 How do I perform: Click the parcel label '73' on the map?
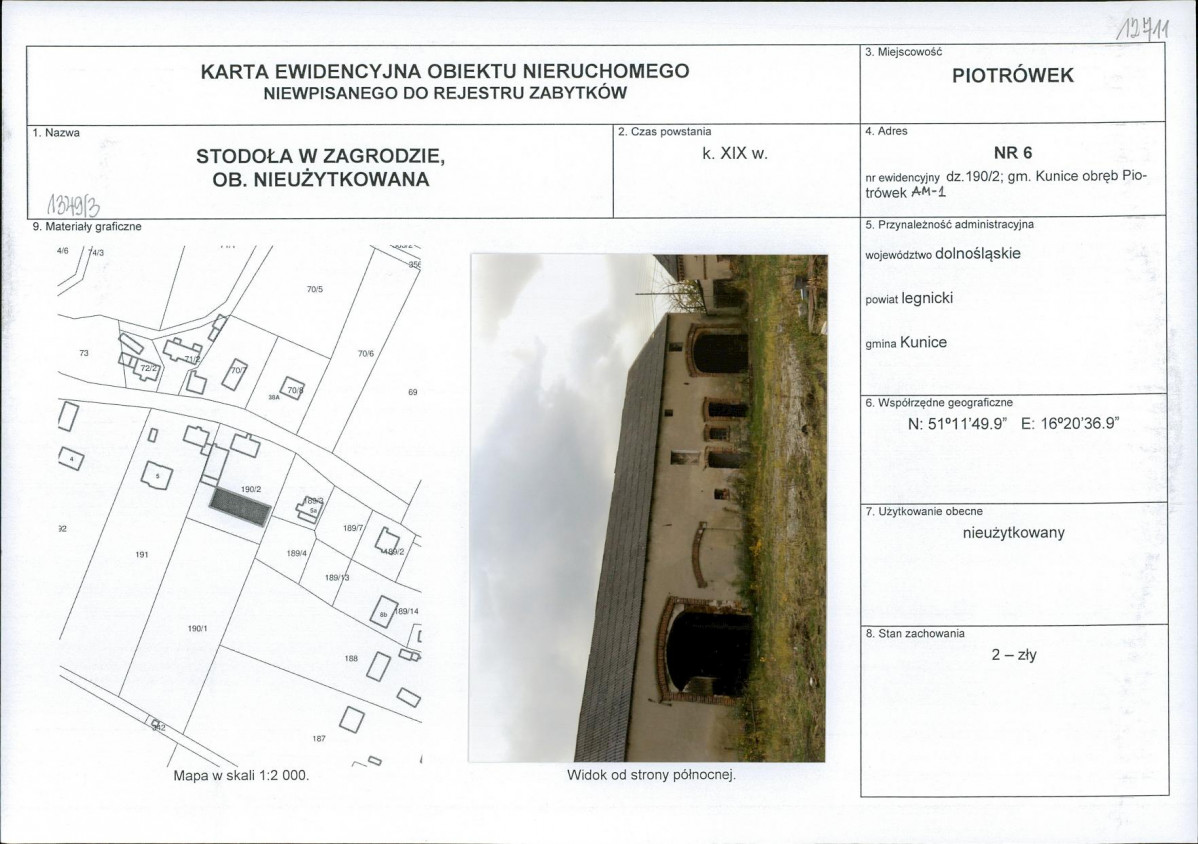click(84, 353)
